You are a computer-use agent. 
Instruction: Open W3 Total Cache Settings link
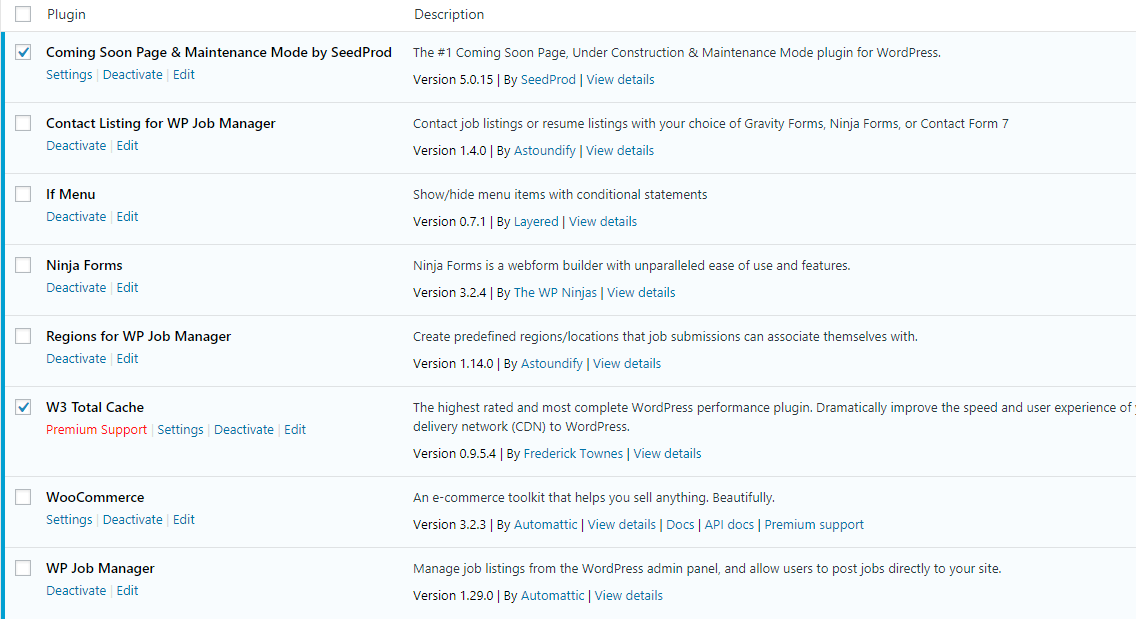(180, 430)
